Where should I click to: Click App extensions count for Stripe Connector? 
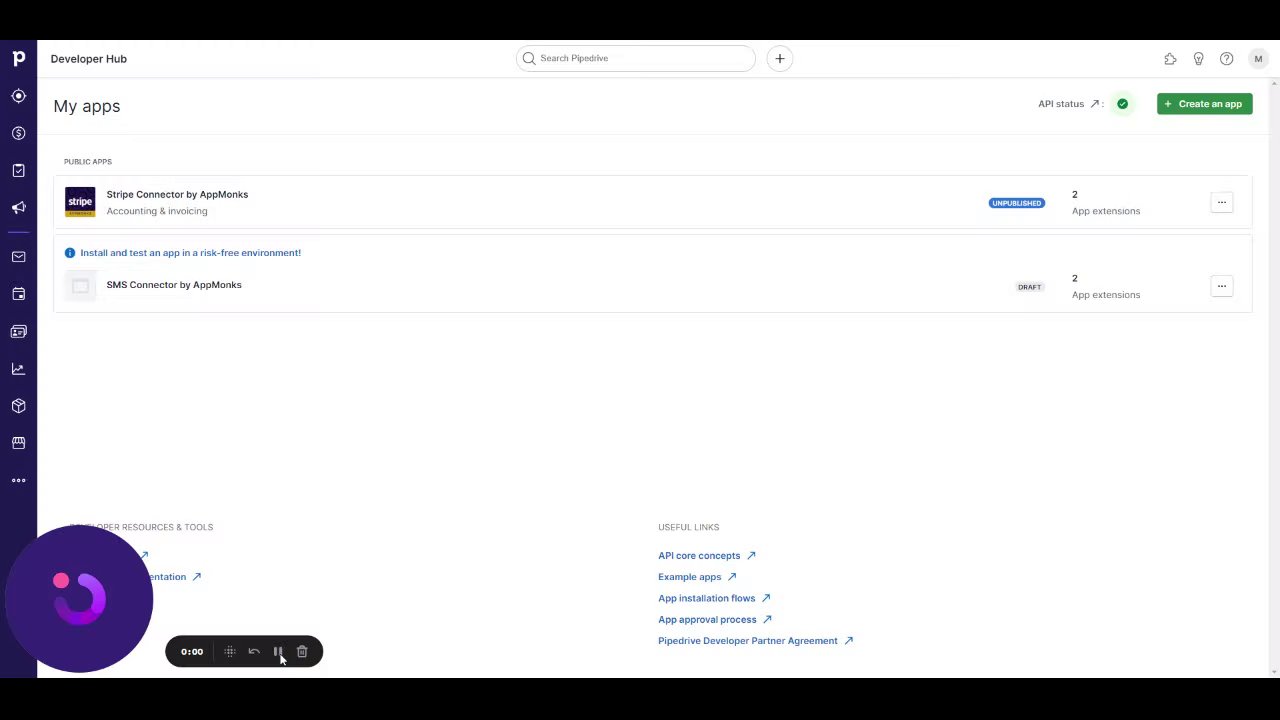pos(1106,203)
